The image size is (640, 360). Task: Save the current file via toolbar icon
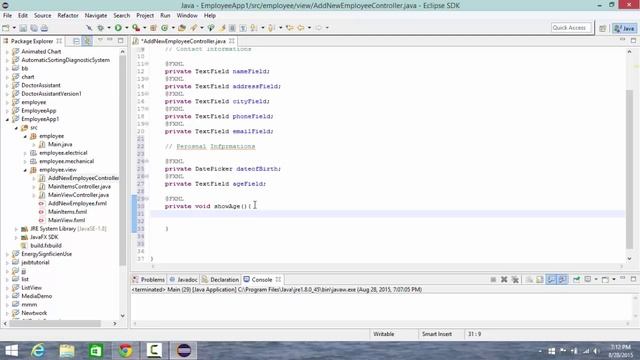coord(23,28)
